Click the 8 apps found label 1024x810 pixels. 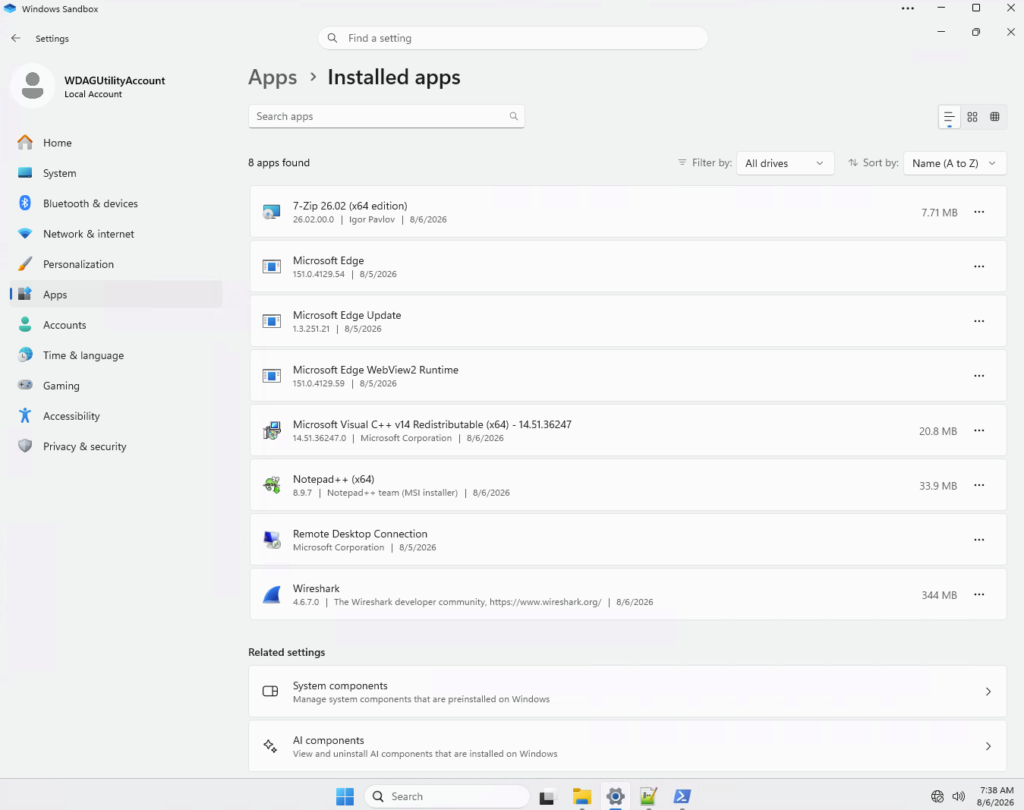[x=279, y=163]
